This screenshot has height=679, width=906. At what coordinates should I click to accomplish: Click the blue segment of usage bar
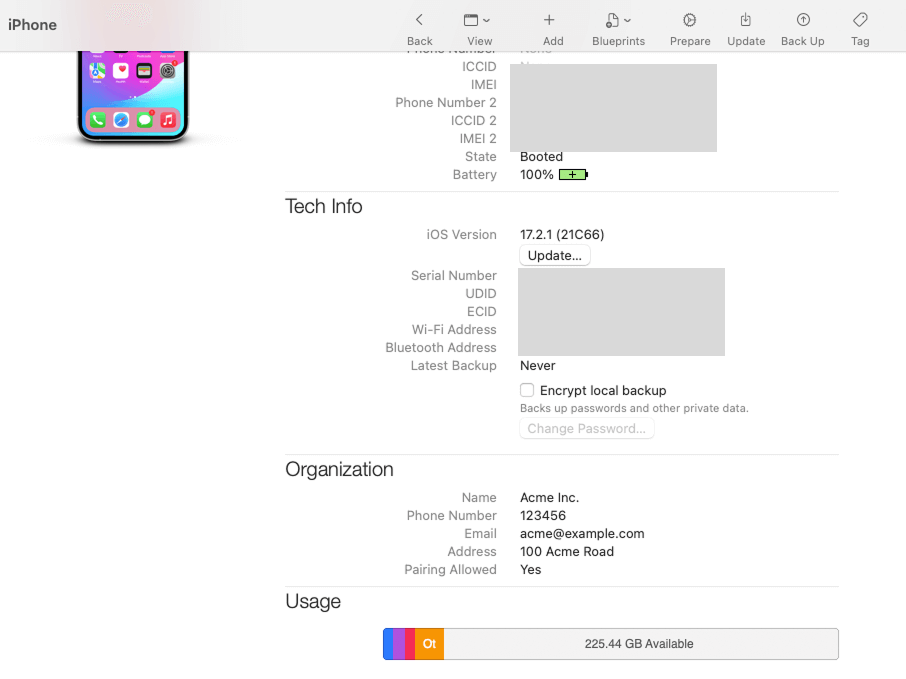(388, 644)
